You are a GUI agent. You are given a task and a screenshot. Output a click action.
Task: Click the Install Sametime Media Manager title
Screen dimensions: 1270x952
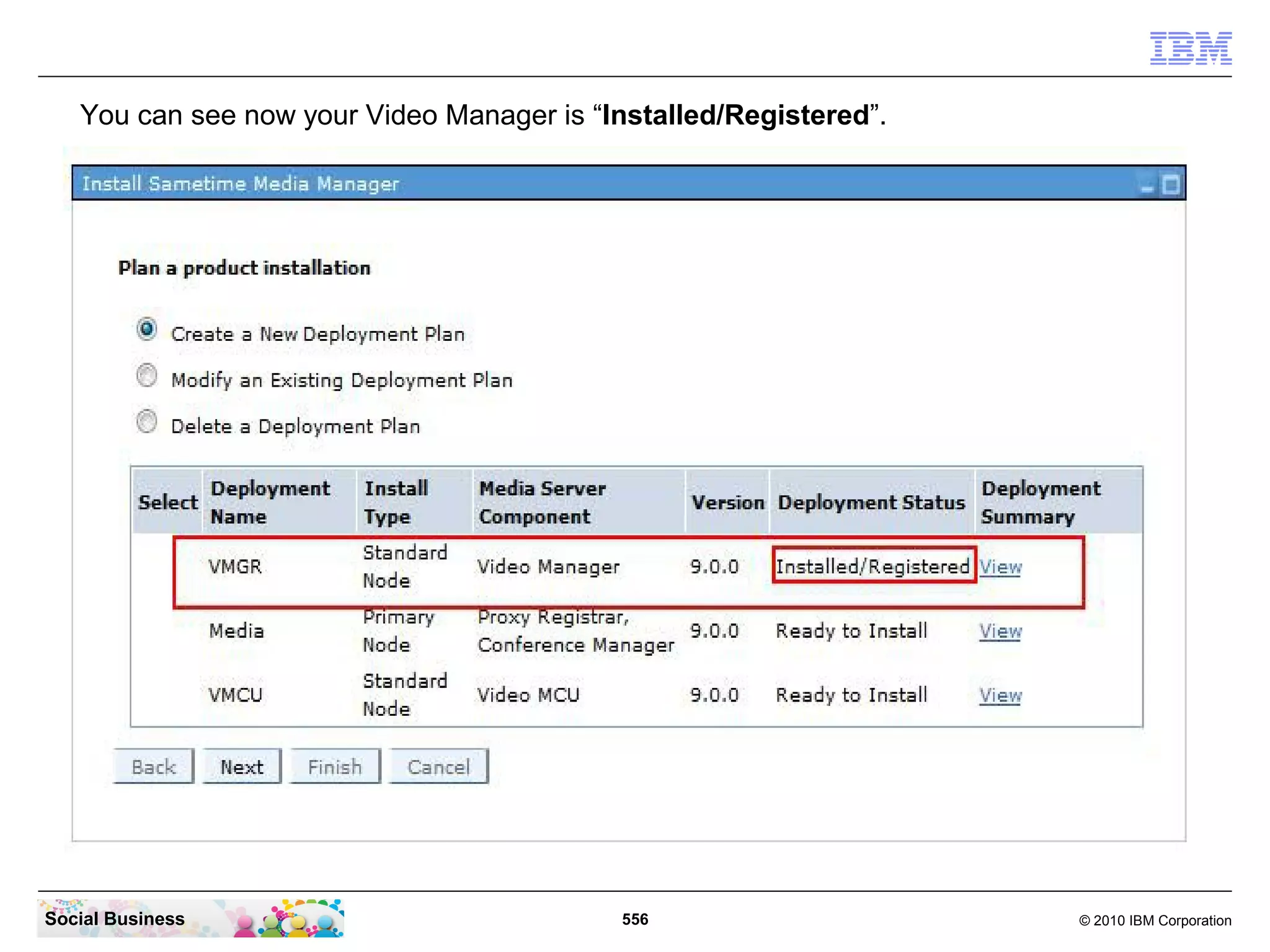click(241, 184)
